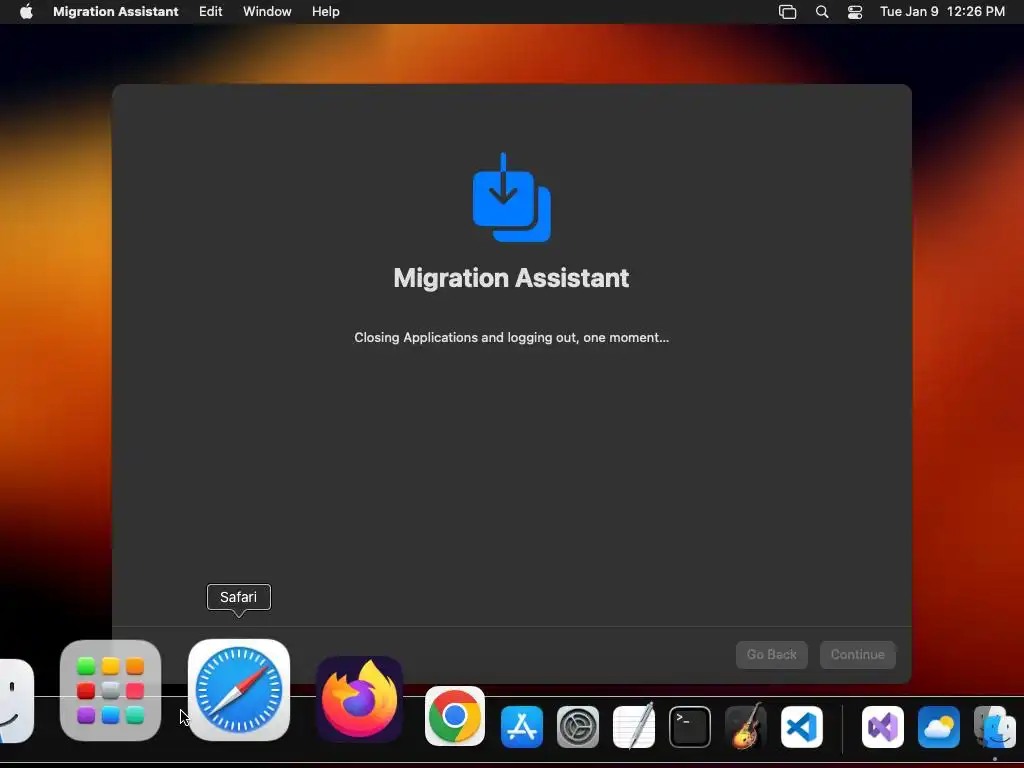Open TextEdit from the Dock
Image resolution: width=1024 pixels, height=768 pixels.
coord(634,726)
